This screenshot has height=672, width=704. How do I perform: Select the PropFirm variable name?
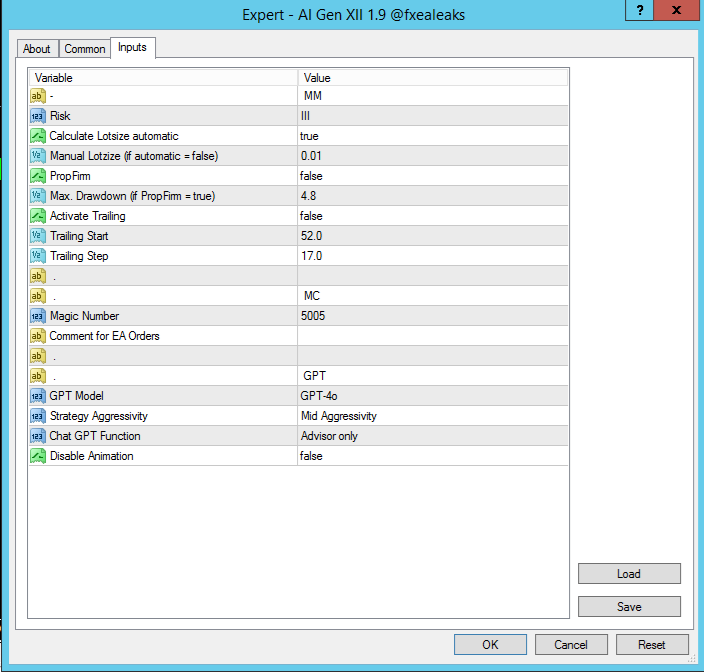(x=70, y=176)
